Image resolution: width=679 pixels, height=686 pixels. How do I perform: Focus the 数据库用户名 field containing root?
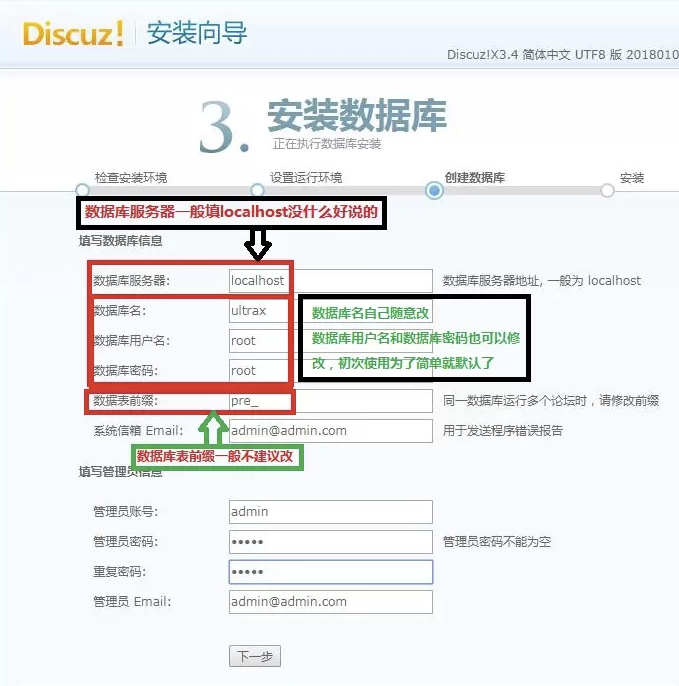[331, 341]
